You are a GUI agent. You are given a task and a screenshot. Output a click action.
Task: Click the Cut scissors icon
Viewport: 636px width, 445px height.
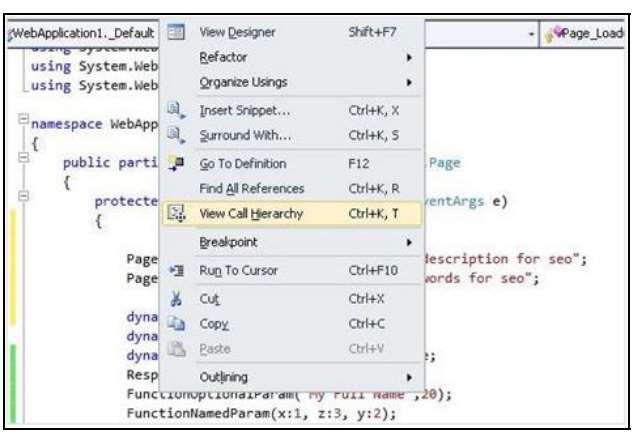174,299
